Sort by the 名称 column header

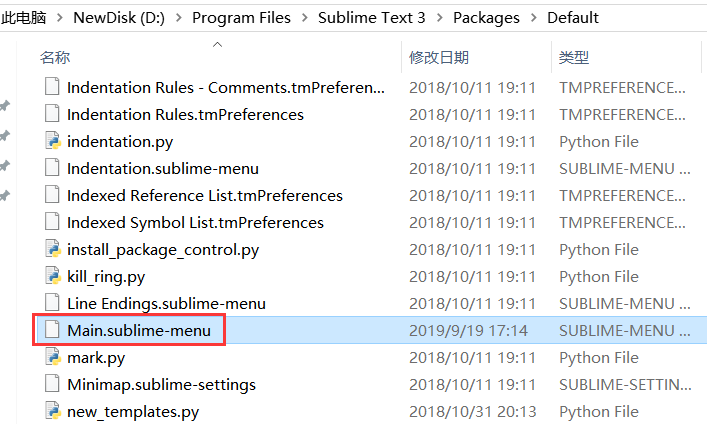coord(55,58)
